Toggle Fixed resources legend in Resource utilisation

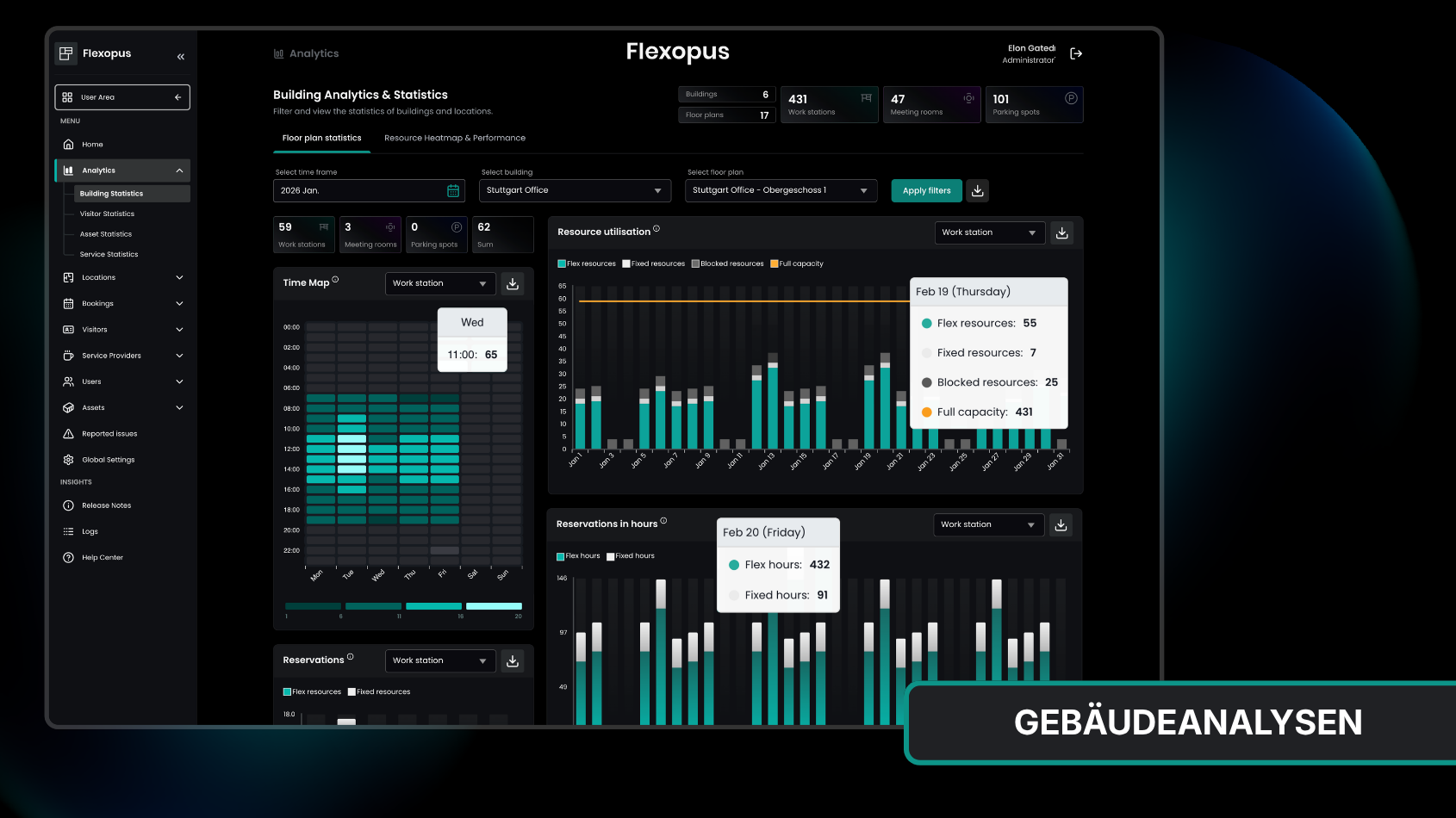[x=653, y=263]
